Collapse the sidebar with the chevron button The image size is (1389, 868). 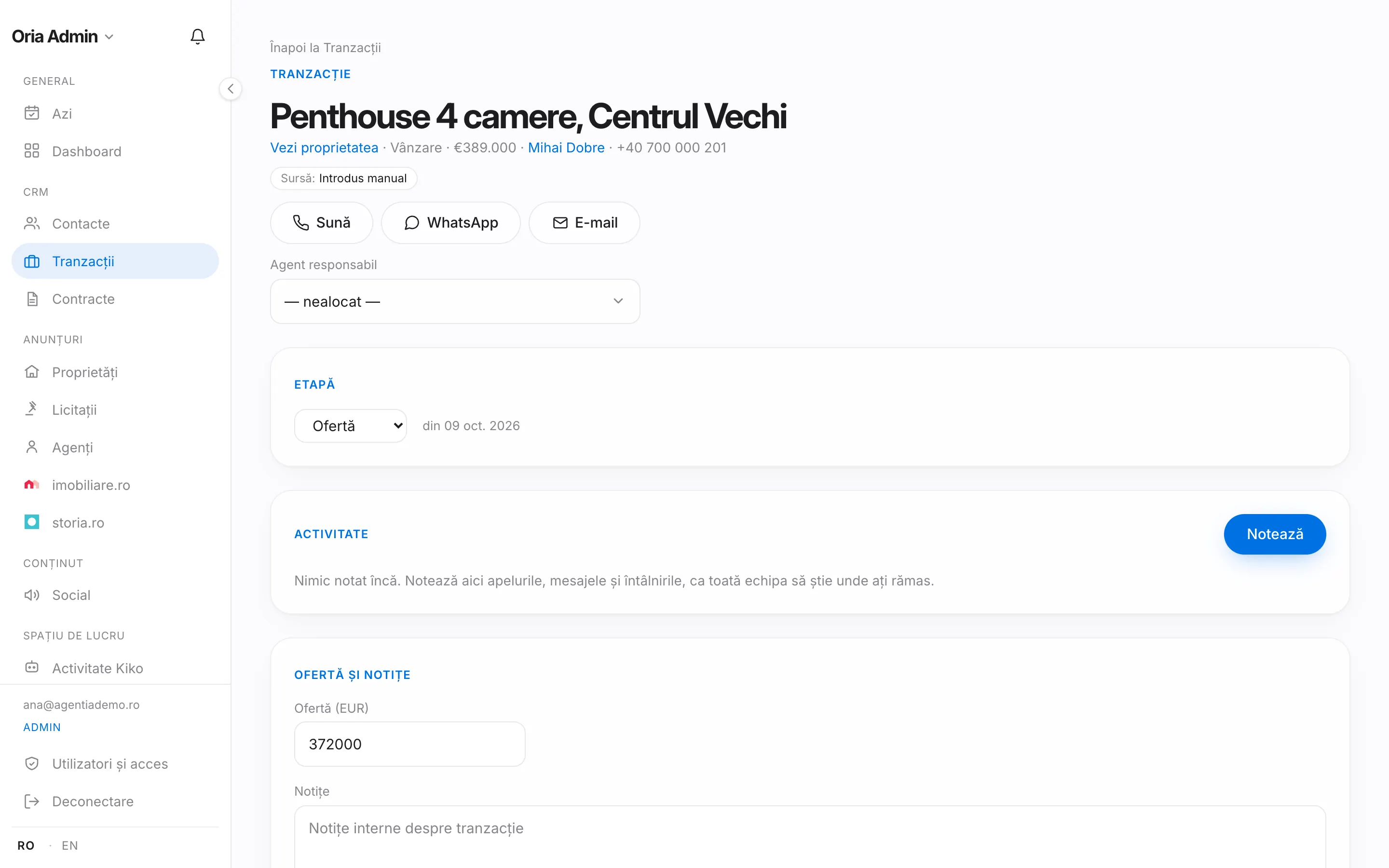click(x=230, y=89)
